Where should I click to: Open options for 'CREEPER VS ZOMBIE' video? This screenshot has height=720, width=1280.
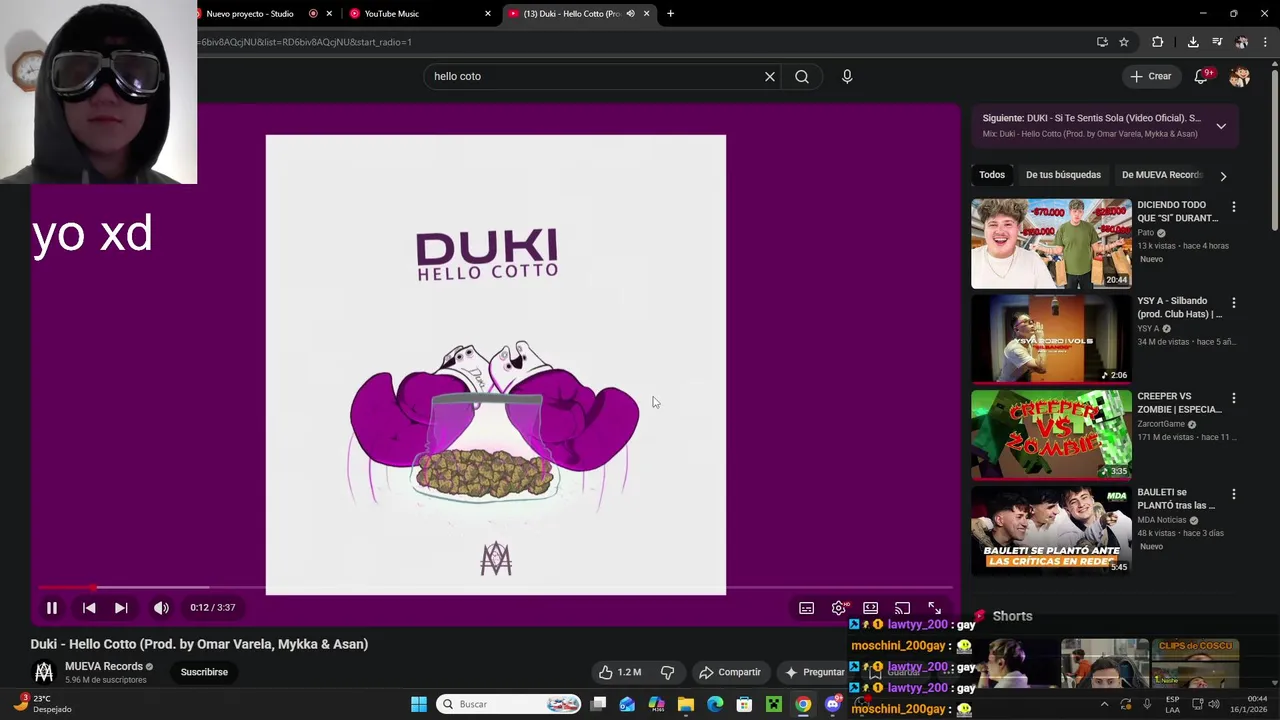coord(1233,398)
